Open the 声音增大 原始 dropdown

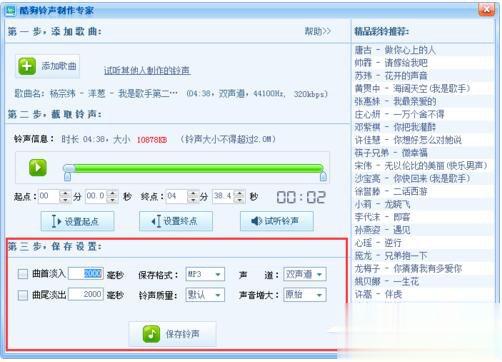305,295
